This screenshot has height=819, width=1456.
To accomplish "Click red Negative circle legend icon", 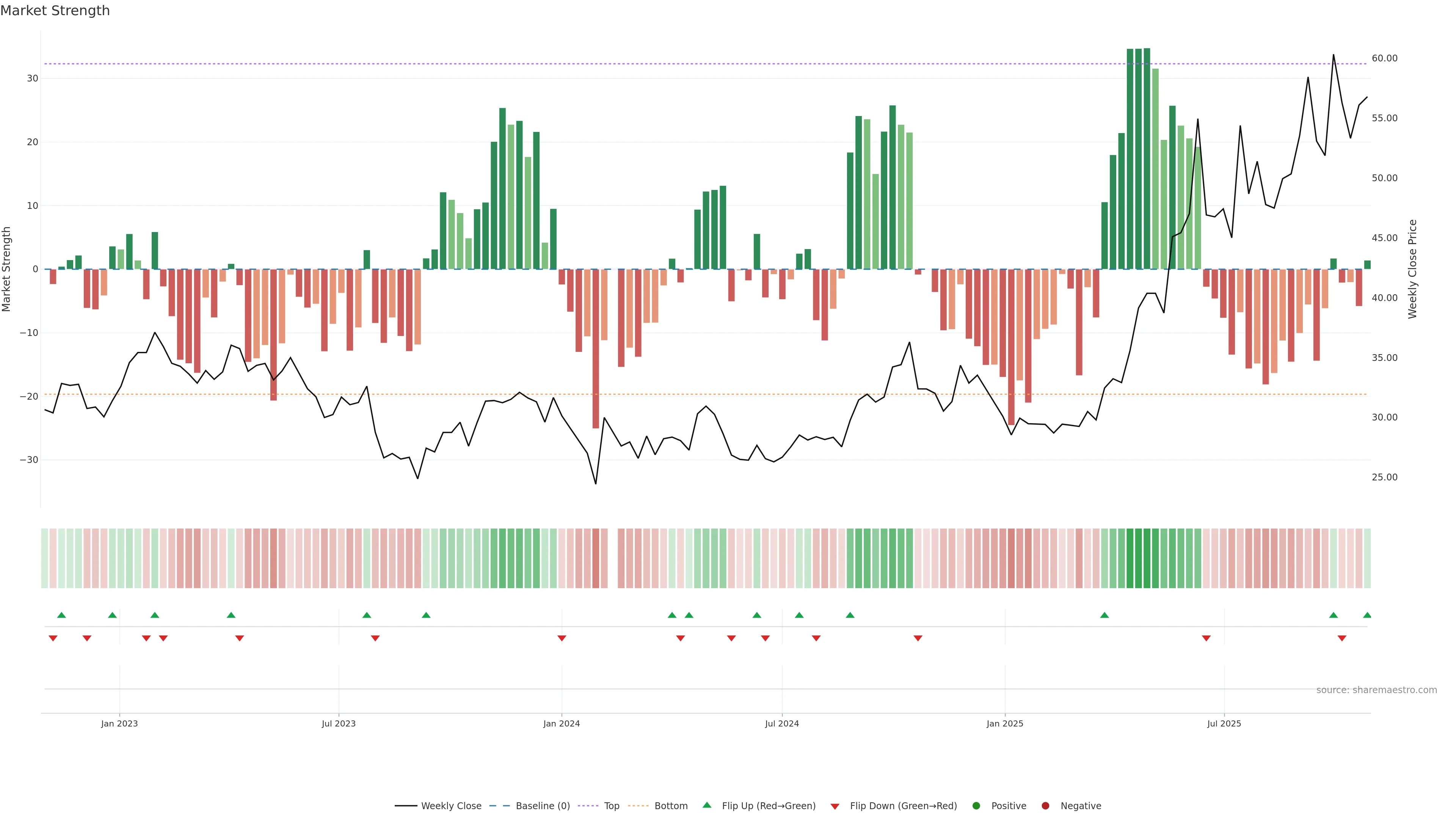I will coord(1045,805).
